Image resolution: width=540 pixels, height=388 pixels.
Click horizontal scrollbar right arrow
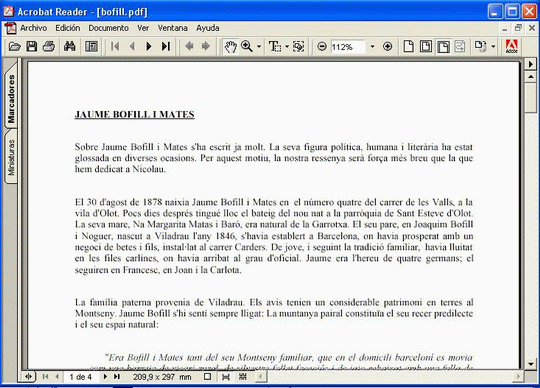tap(518, 377)
